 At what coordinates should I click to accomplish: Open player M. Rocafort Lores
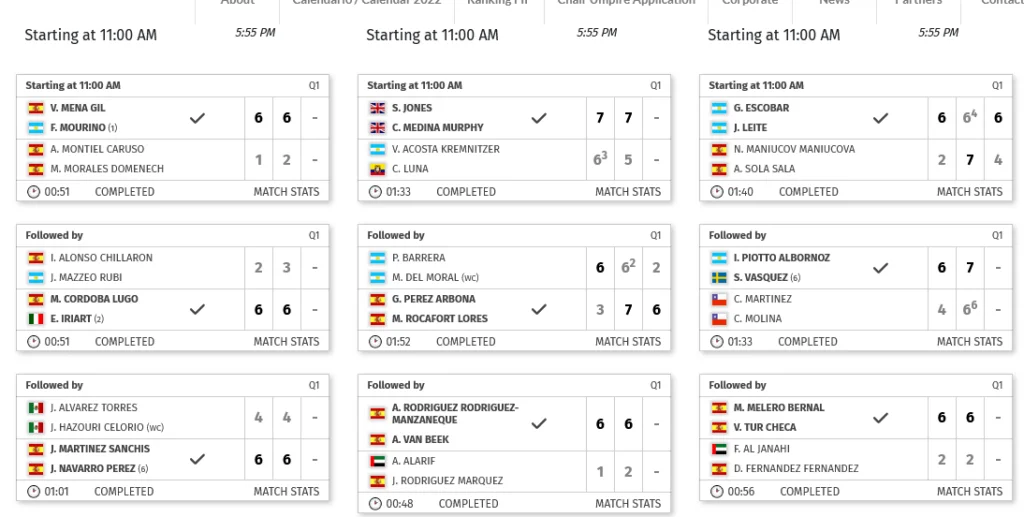coord(440,319)
